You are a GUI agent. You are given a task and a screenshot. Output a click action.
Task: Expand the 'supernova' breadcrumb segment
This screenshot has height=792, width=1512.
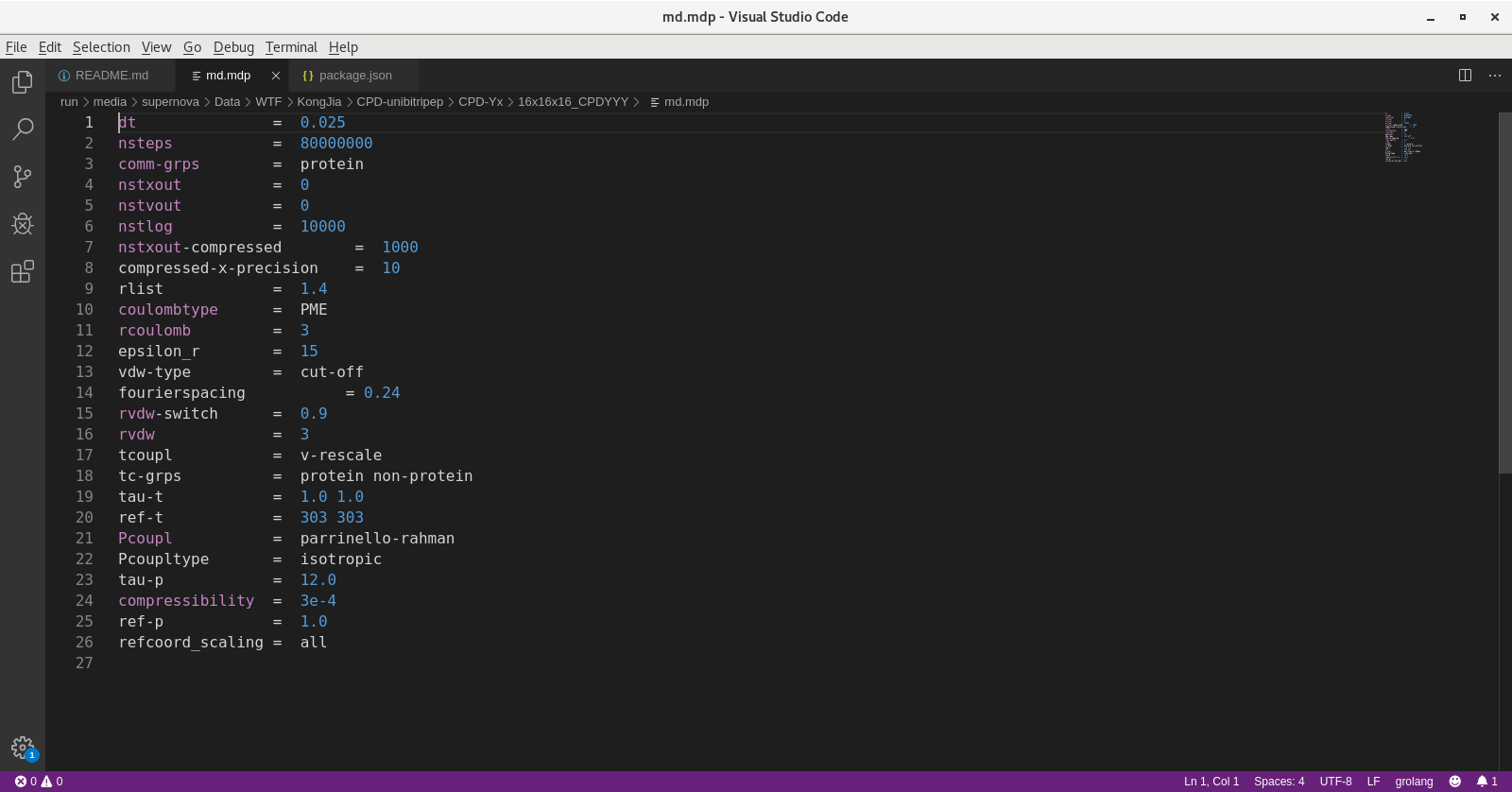170,102
